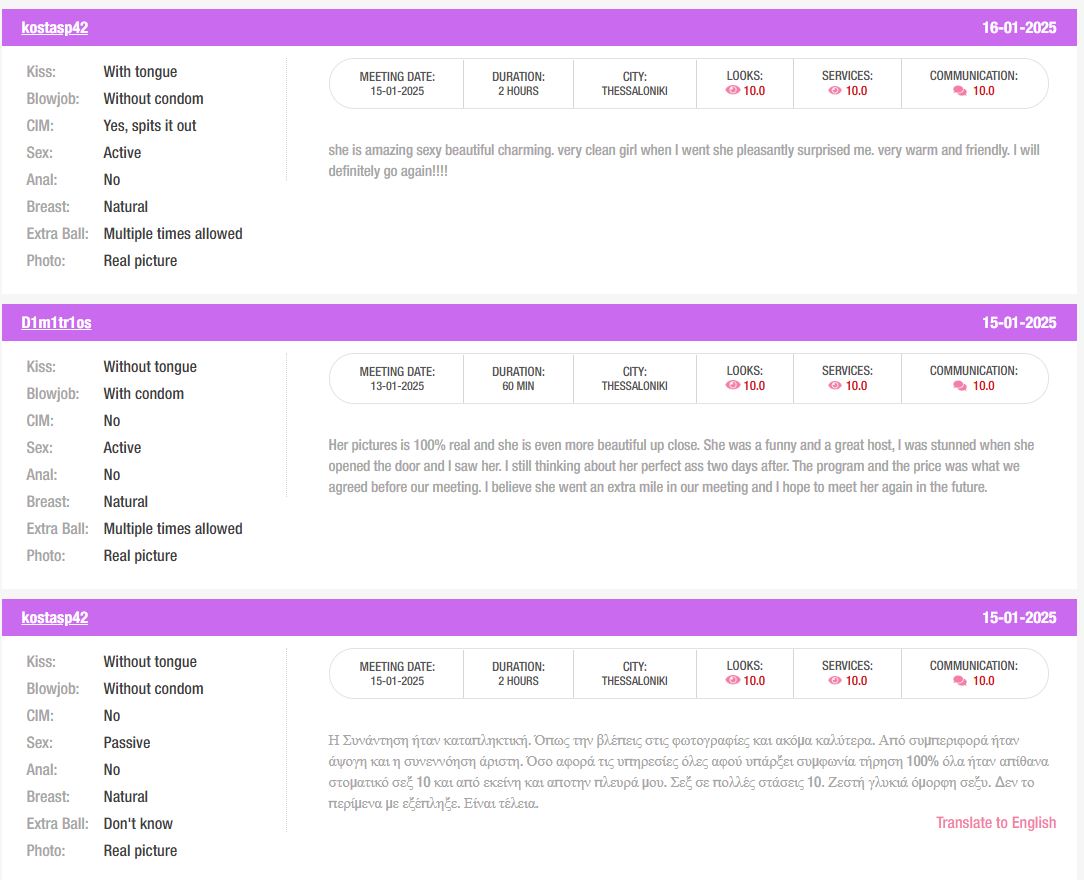Image resolution: width=1084 pixels, height=880 pixels.
Task: Click Translate to English link
Action: click(996, 823)
